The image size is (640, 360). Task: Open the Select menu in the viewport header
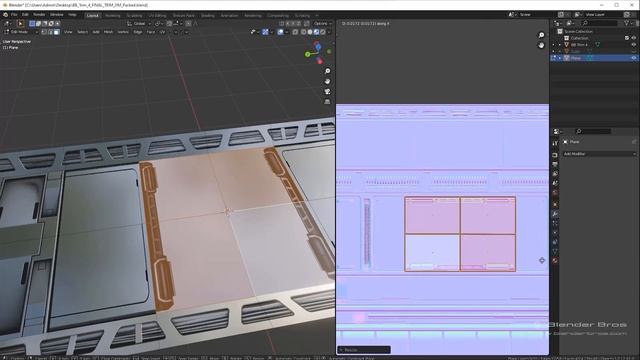(82, 32)
